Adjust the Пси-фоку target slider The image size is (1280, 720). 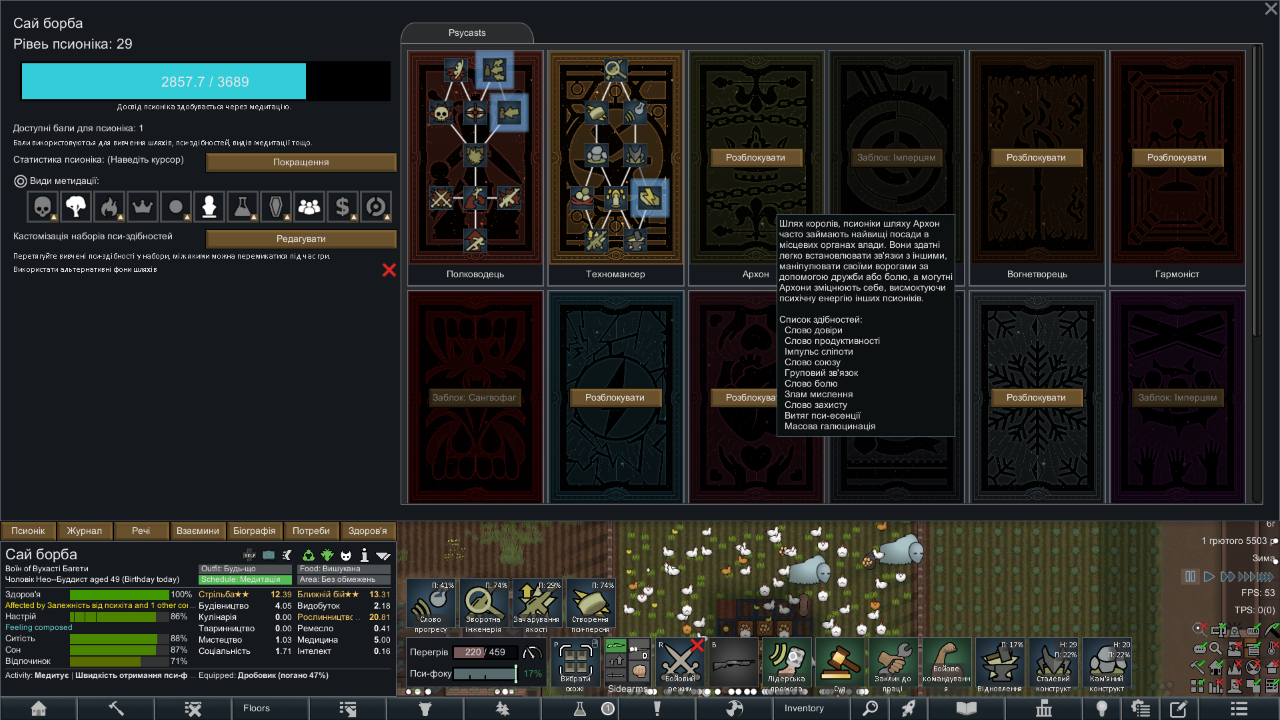click(485, 674)
